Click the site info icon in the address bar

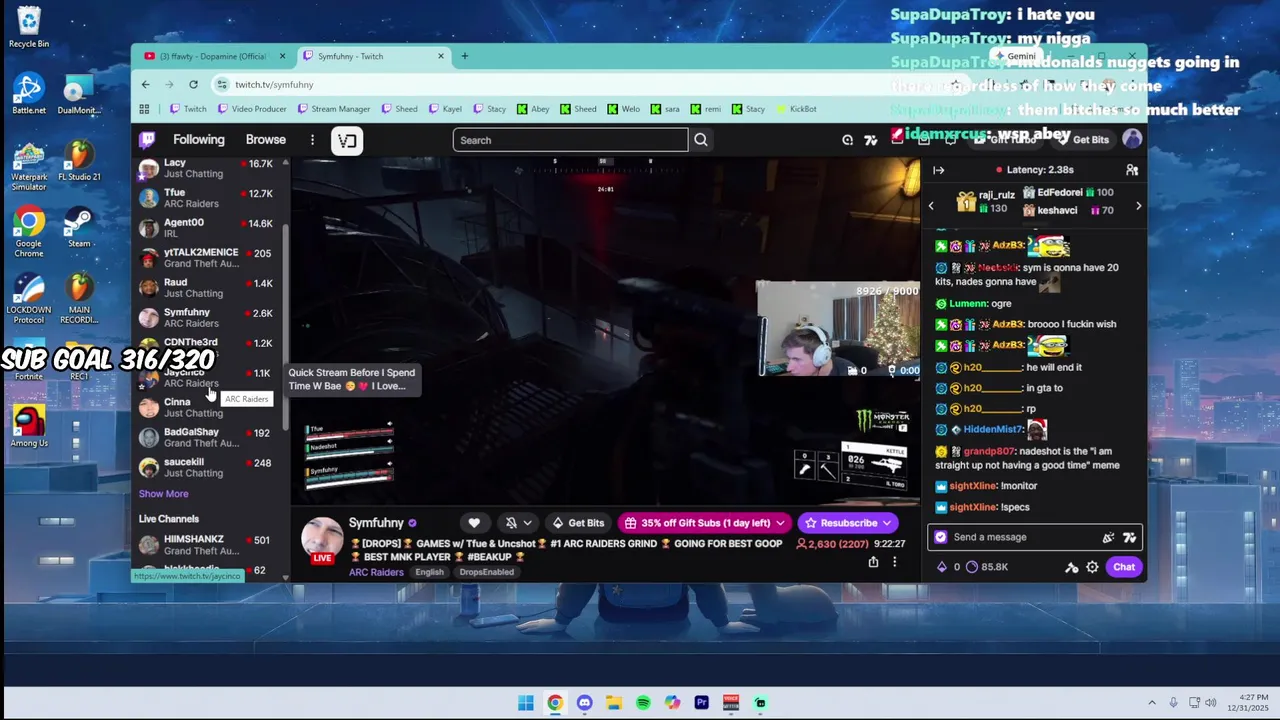(x=221, y=84)
